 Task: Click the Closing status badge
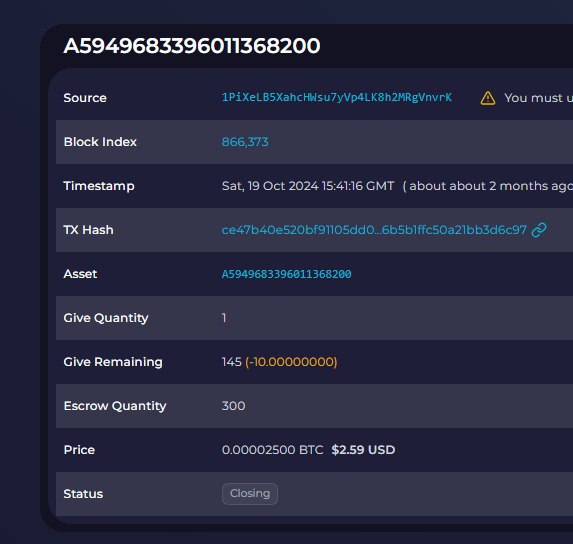pyautogui.click(x=250, y=494)
